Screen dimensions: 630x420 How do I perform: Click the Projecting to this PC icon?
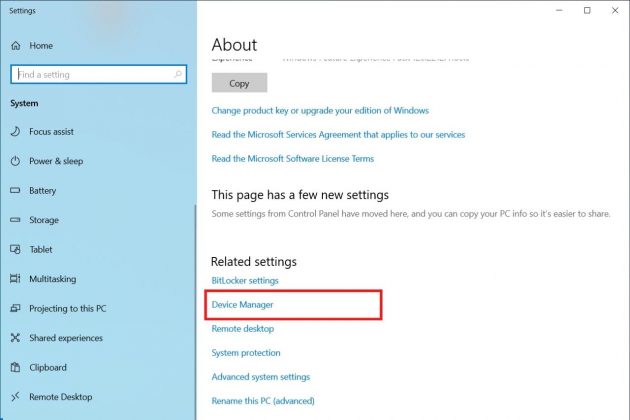(15, 308)
